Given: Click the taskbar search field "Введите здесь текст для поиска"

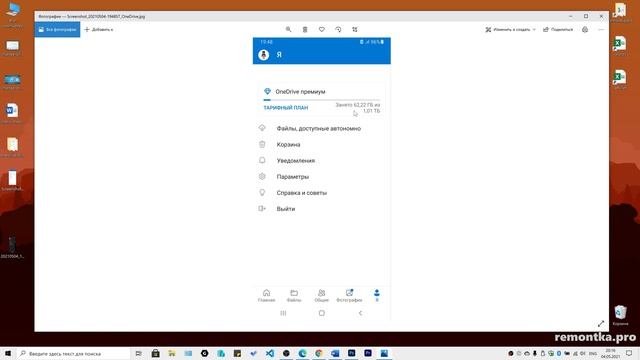Looking at the screenshot, I should point(73,353).
